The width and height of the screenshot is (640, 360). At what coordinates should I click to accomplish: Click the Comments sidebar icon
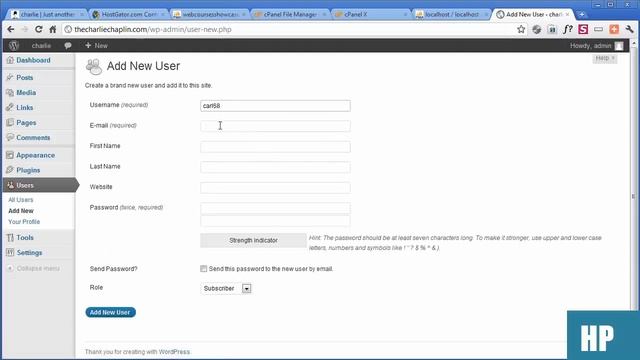pos(10,138)
